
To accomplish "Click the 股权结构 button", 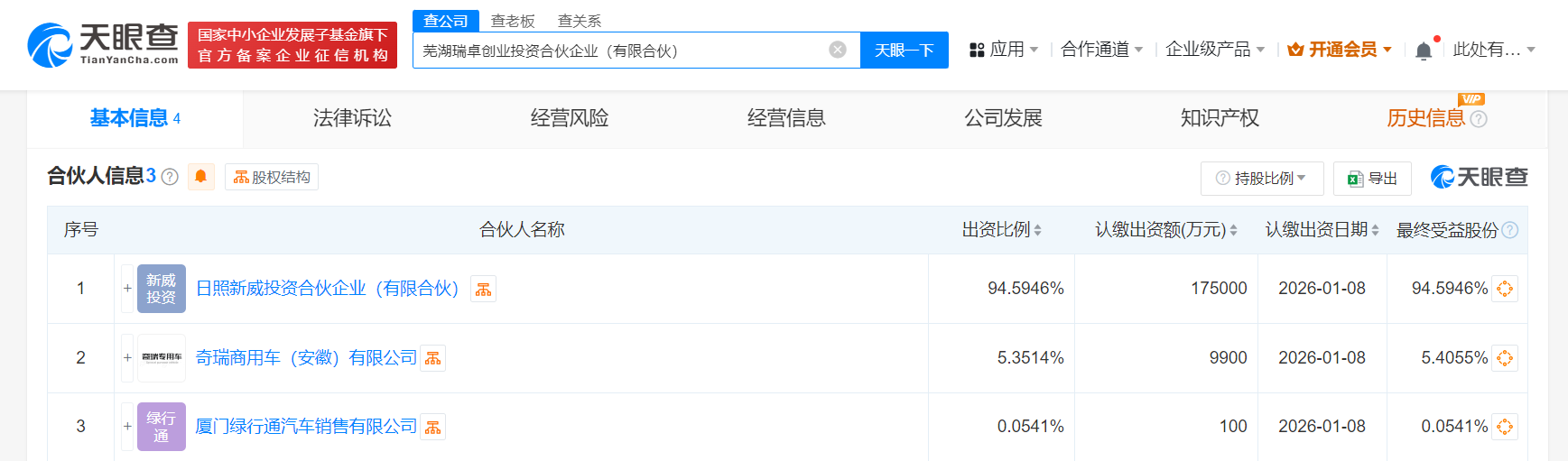I will [272, 177].
